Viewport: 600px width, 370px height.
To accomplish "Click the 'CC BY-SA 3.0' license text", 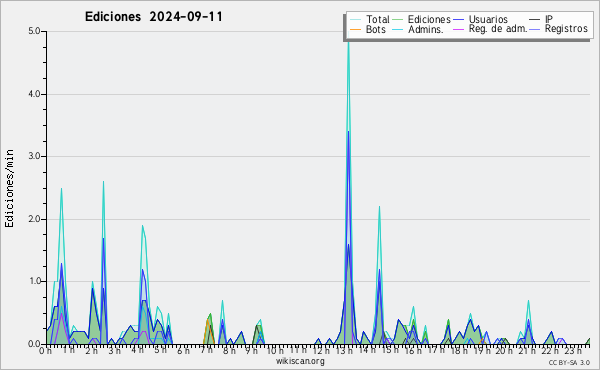I will pyautogui.click(x=569, y=362).
